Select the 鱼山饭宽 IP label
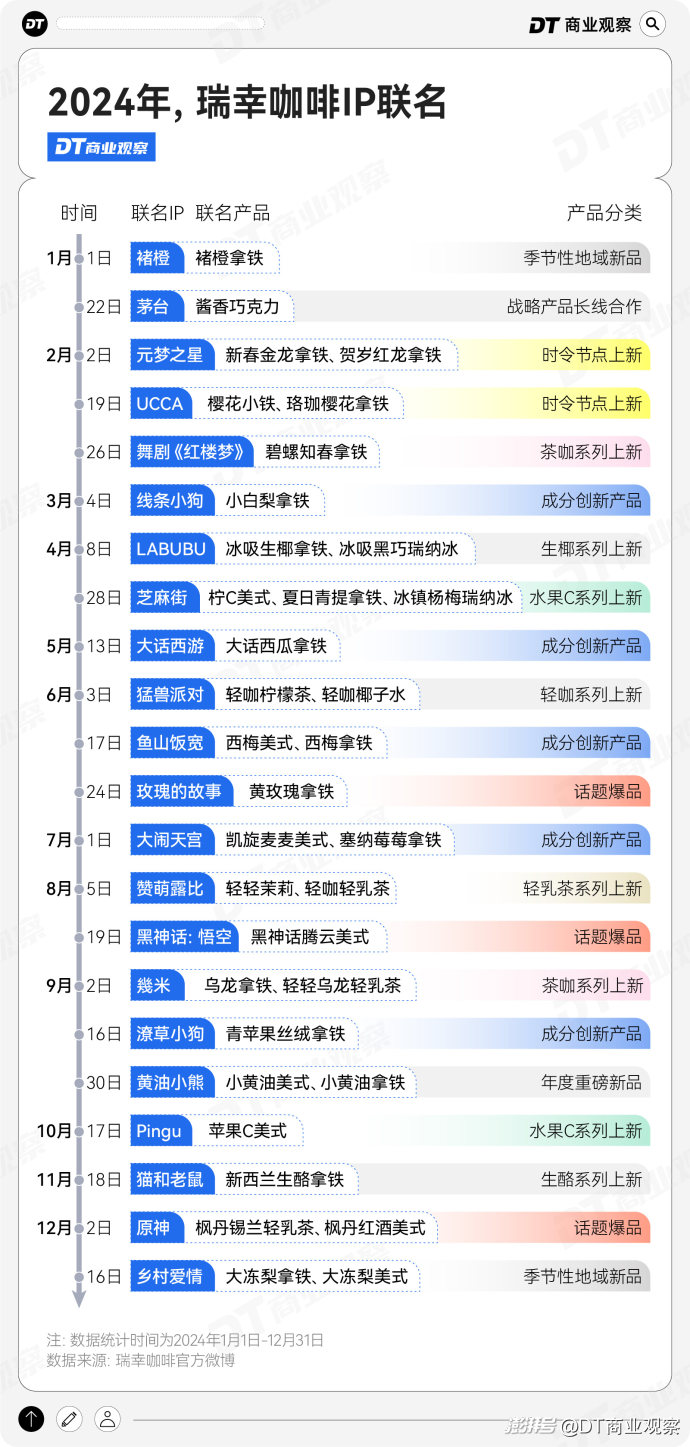Screen dimensions: 690x1447 170,743
